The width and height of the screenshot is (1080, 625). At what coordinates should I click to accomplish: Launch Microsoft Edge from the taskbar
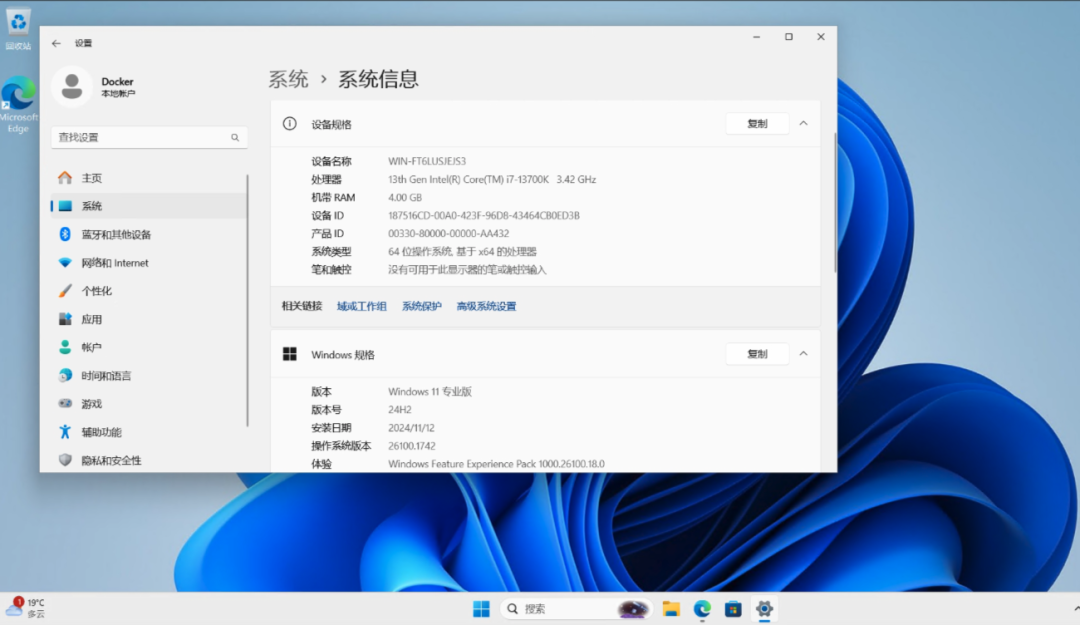[x=702, y=608]
